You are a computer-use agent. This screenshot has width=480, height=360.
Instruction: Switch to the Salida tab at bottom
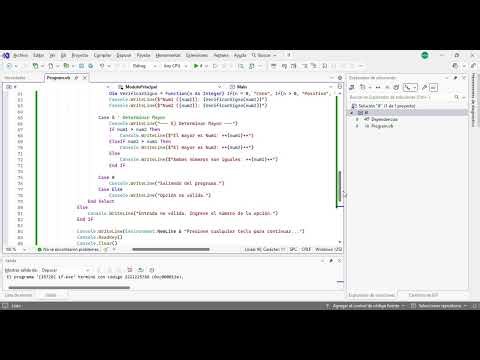tap(51, 295)
